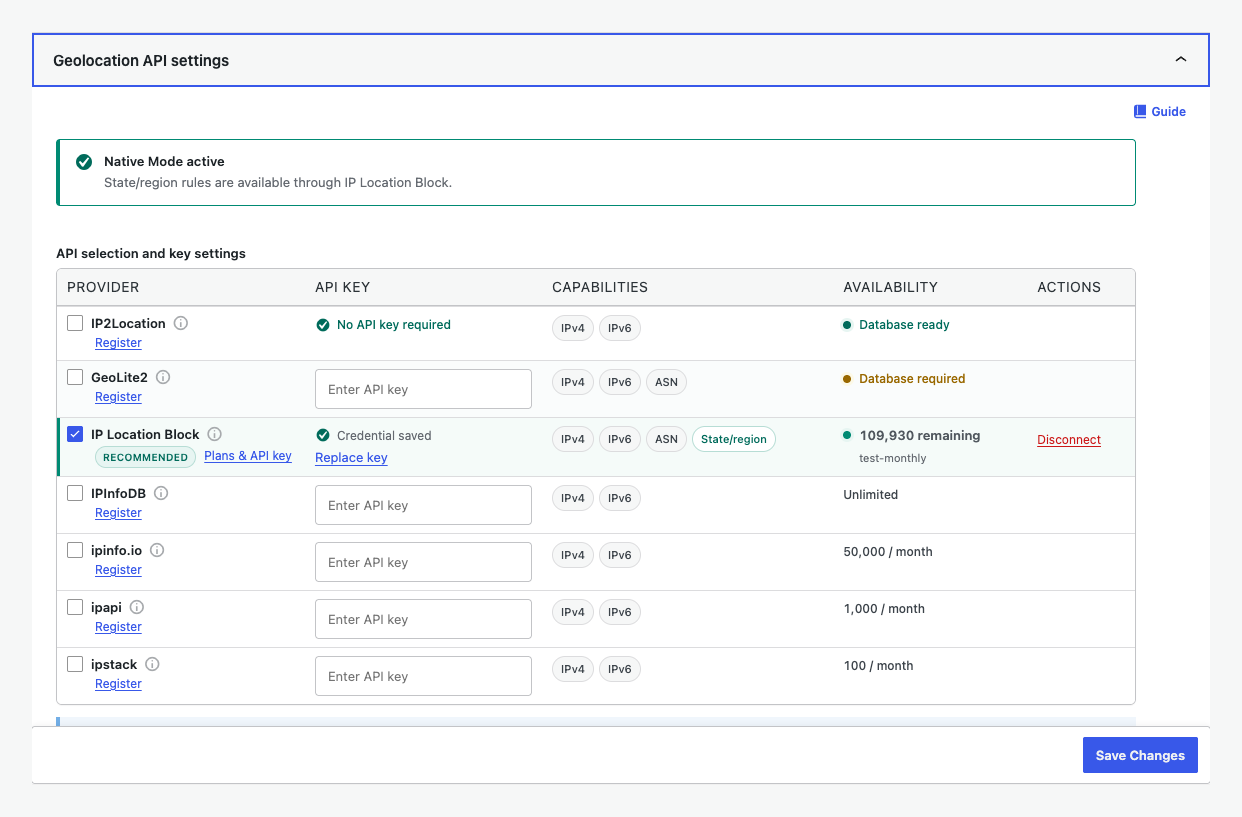Click the Unlimited availability text
The height and width of the screenshot is (817, 1242).
871,495
